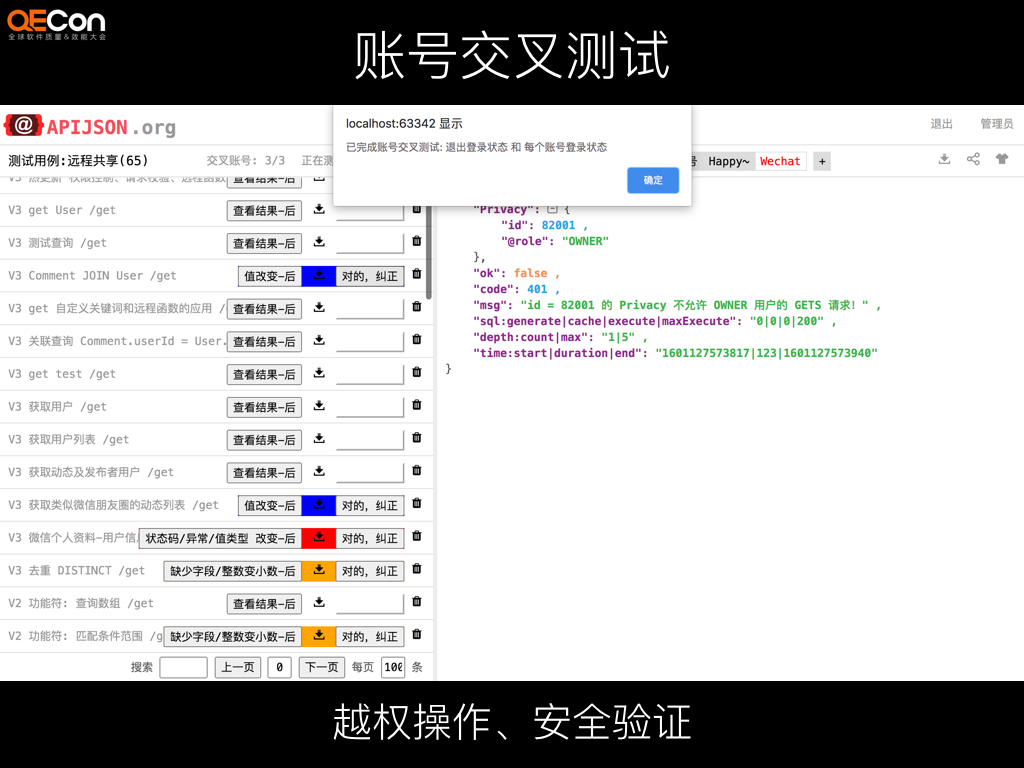Image resolution: width=1024 pixels, height=768 pixels.
Task: Click 退出 to log out
Action: pos(940,124)
